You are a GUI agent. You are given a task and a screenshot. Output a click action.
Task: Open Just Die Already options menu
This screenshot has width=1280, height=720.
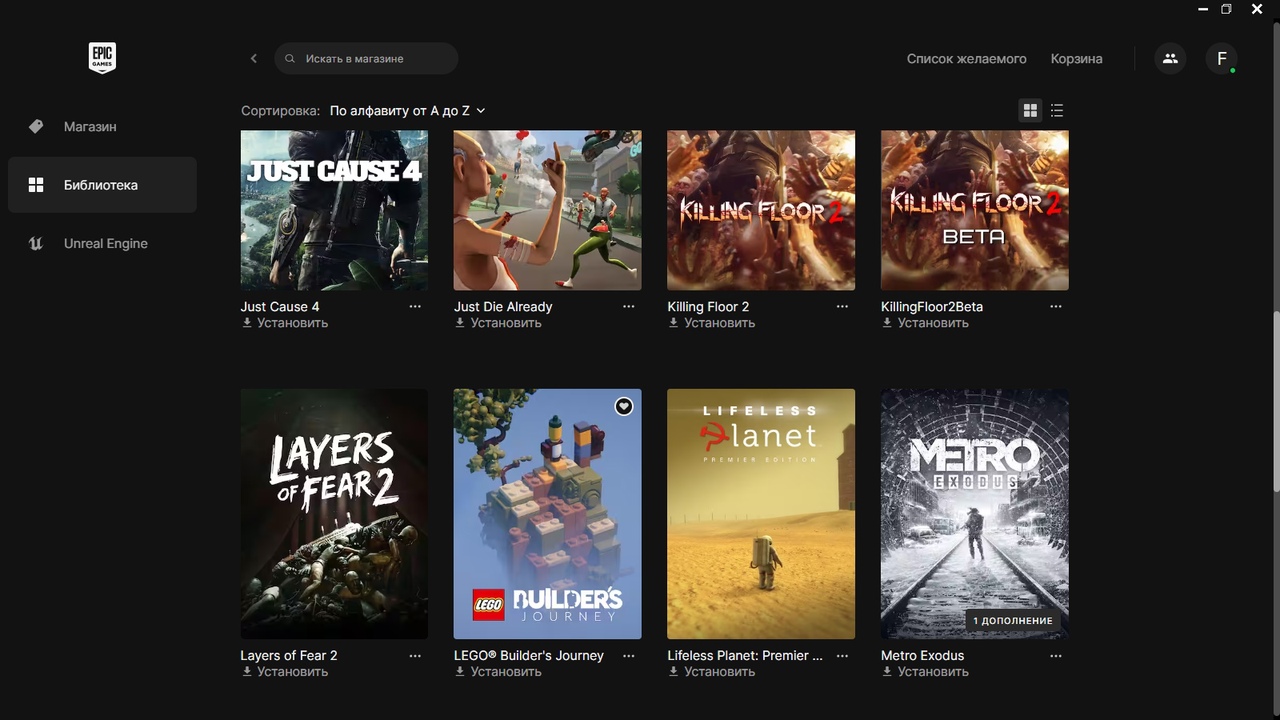629,307
